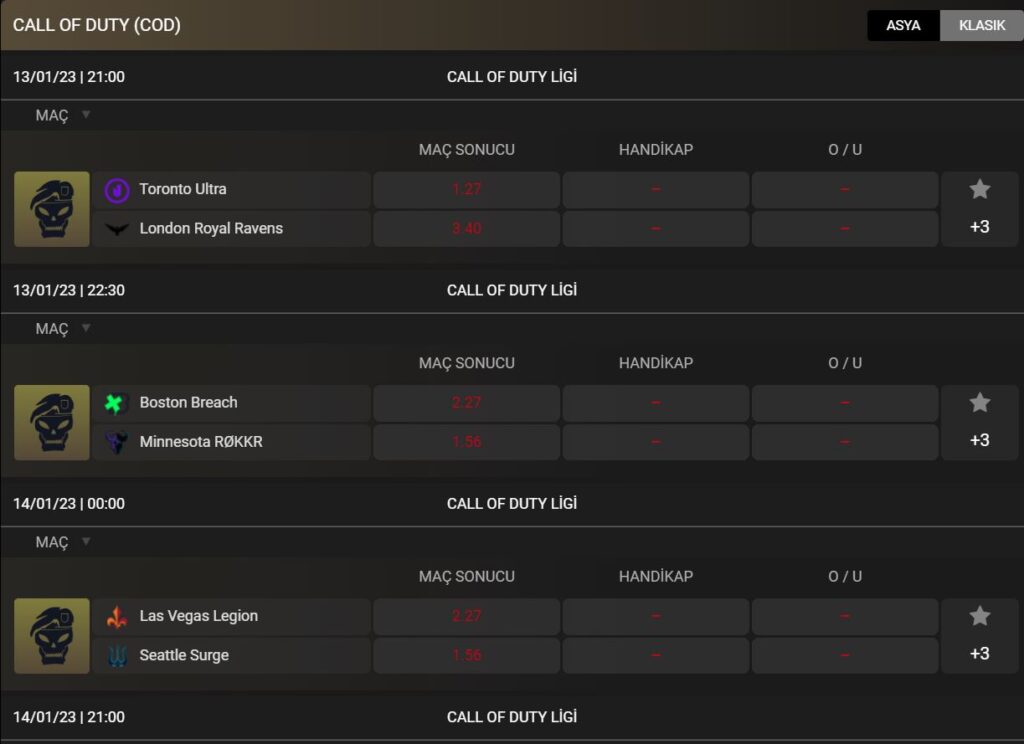Click the Seattle Surge trident logo

pyautogui.click(x=118, y=656)
